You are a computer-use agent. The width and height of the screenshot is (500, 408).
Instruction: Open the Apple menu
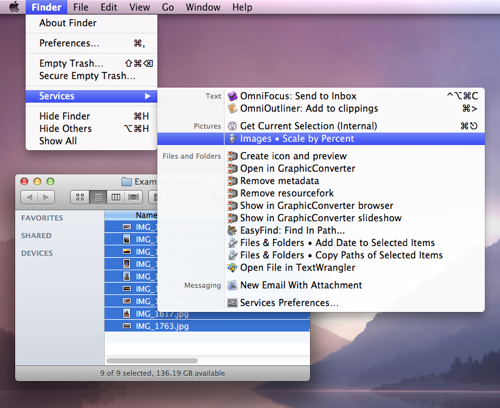click(x=14, y=7)
